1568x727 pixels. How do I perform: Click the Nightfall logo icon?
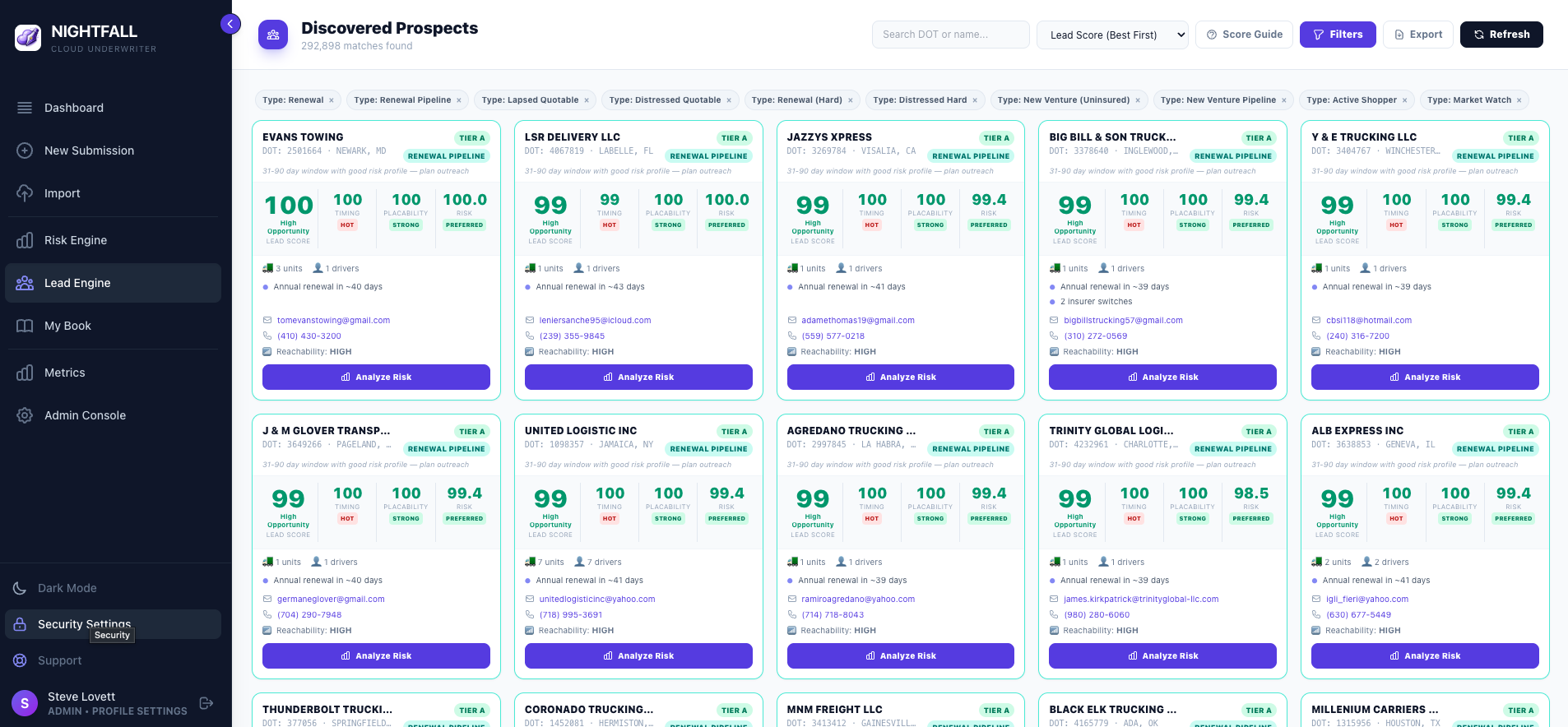tap(28, 37)
